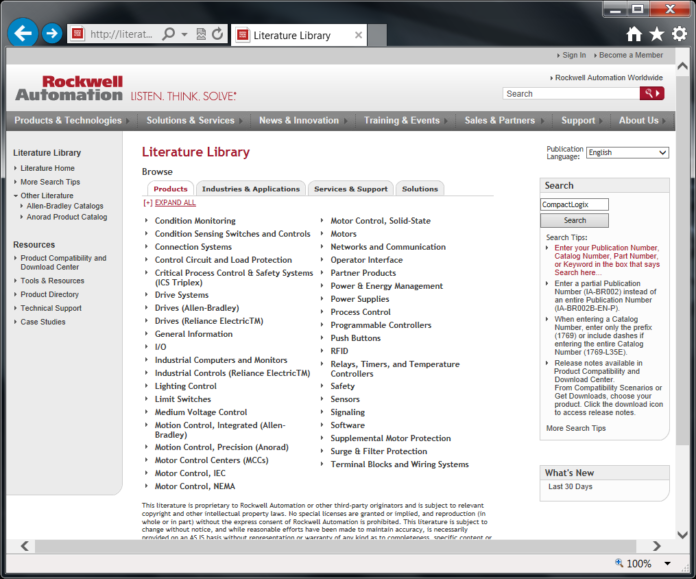Image resolution: width=696 pixels, height=579 pixels.
Task: Switch to Services & Support tab
Action: click(x=351, y=189)
